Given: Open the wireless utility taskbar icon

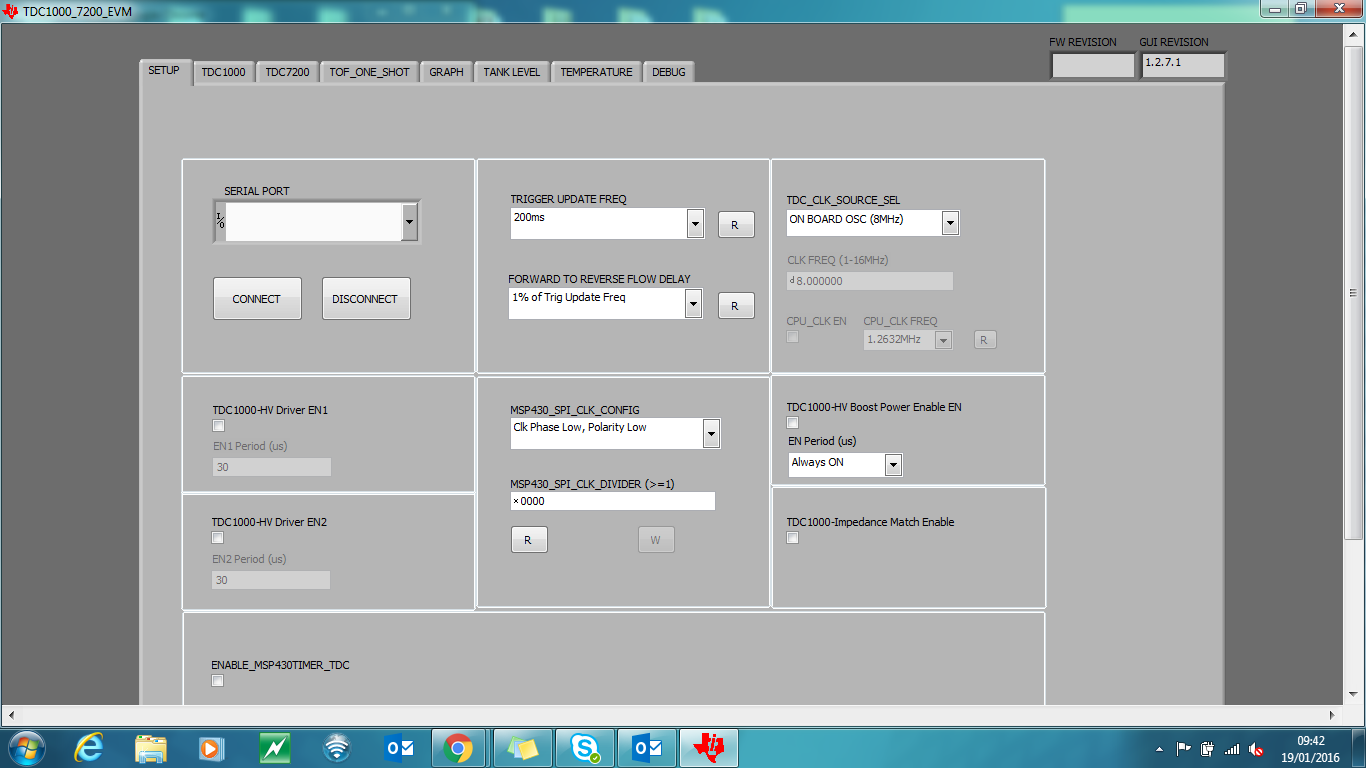Looking at the screenshot, I should pos(337,748).
